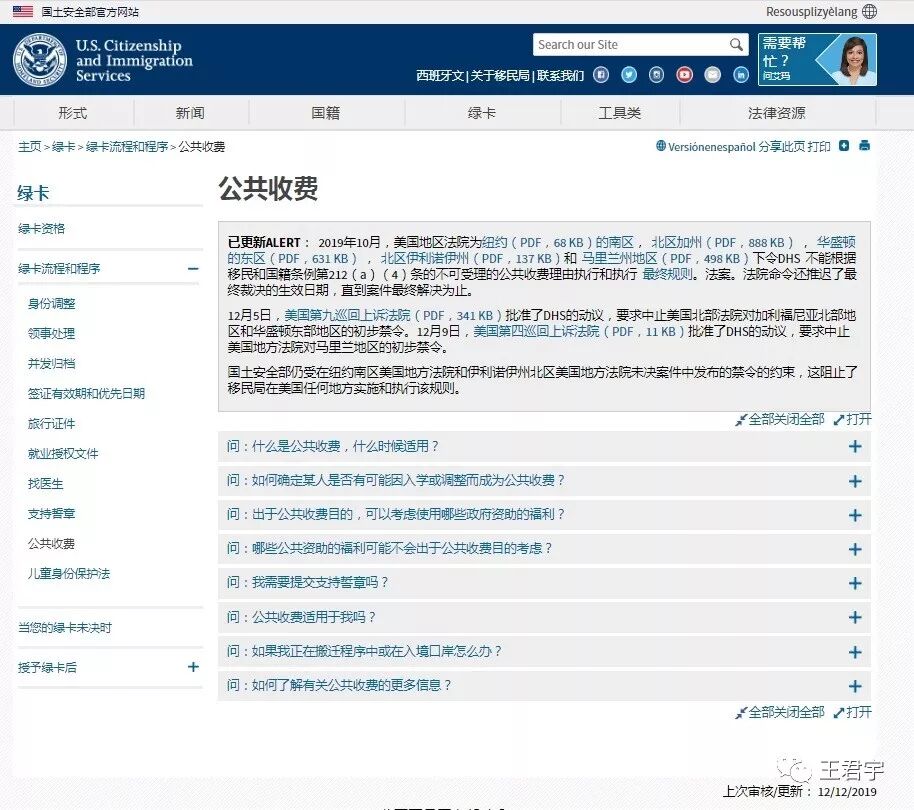This screenshot has height=810, width=914.
Task: Expand 问:我需要提交支持誓章吗?
Action: click(x=544, y=583)
